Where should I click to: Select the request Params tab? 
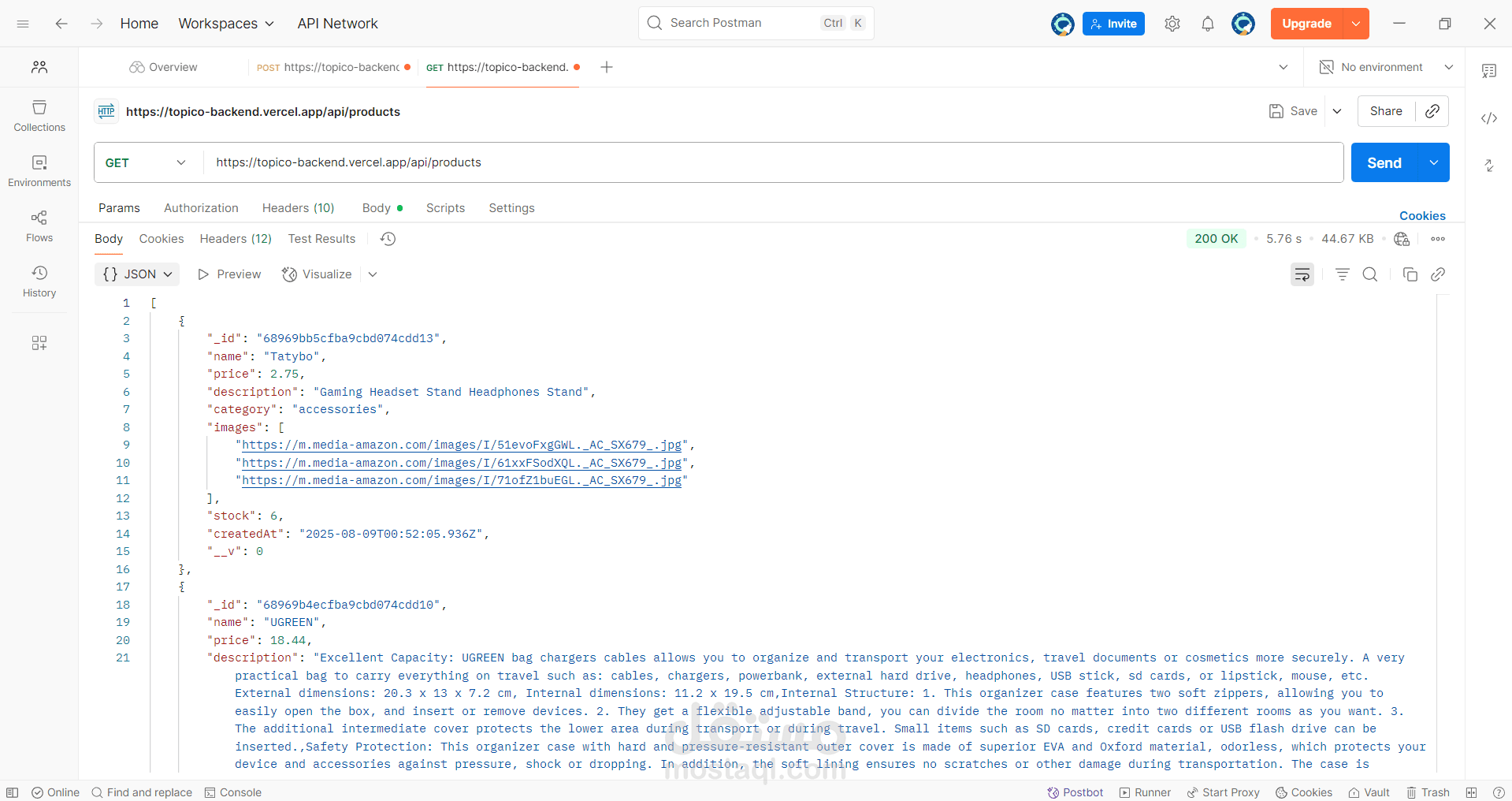(x=119, y=208)
